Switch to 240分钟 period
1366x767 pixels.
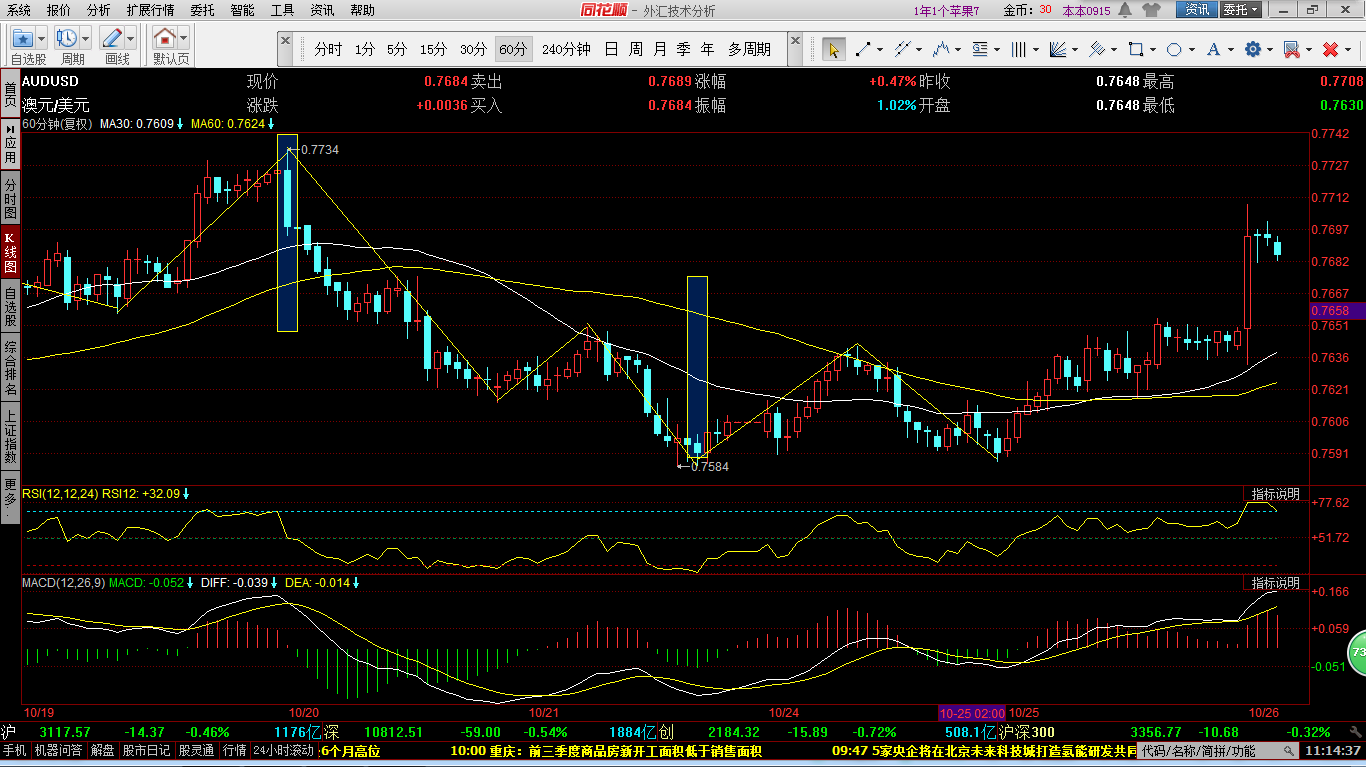566,49
